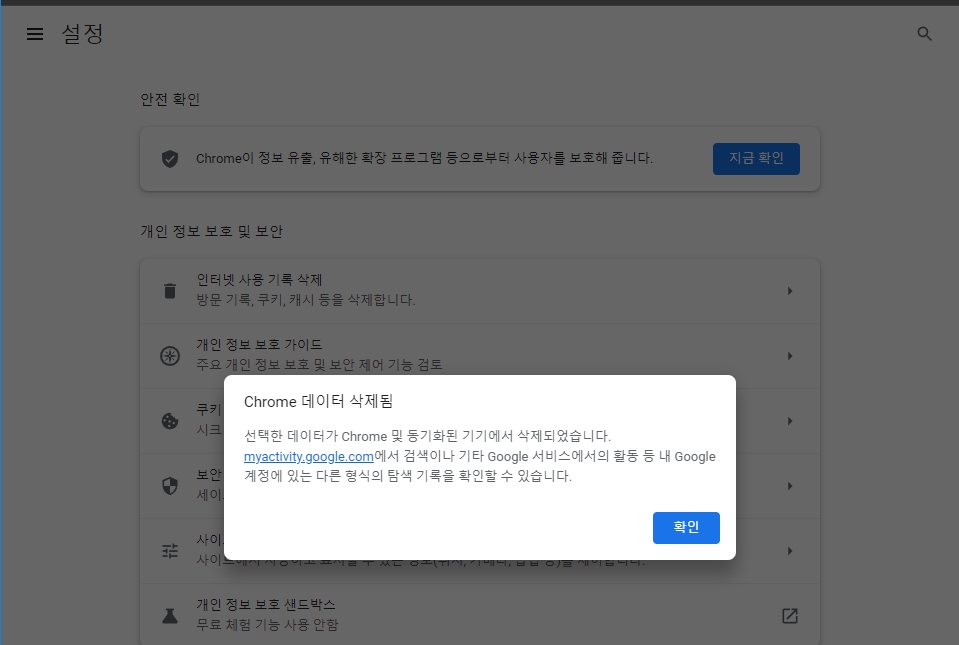
Task: Click the safety check shield icon
Action: click(170, 159)
